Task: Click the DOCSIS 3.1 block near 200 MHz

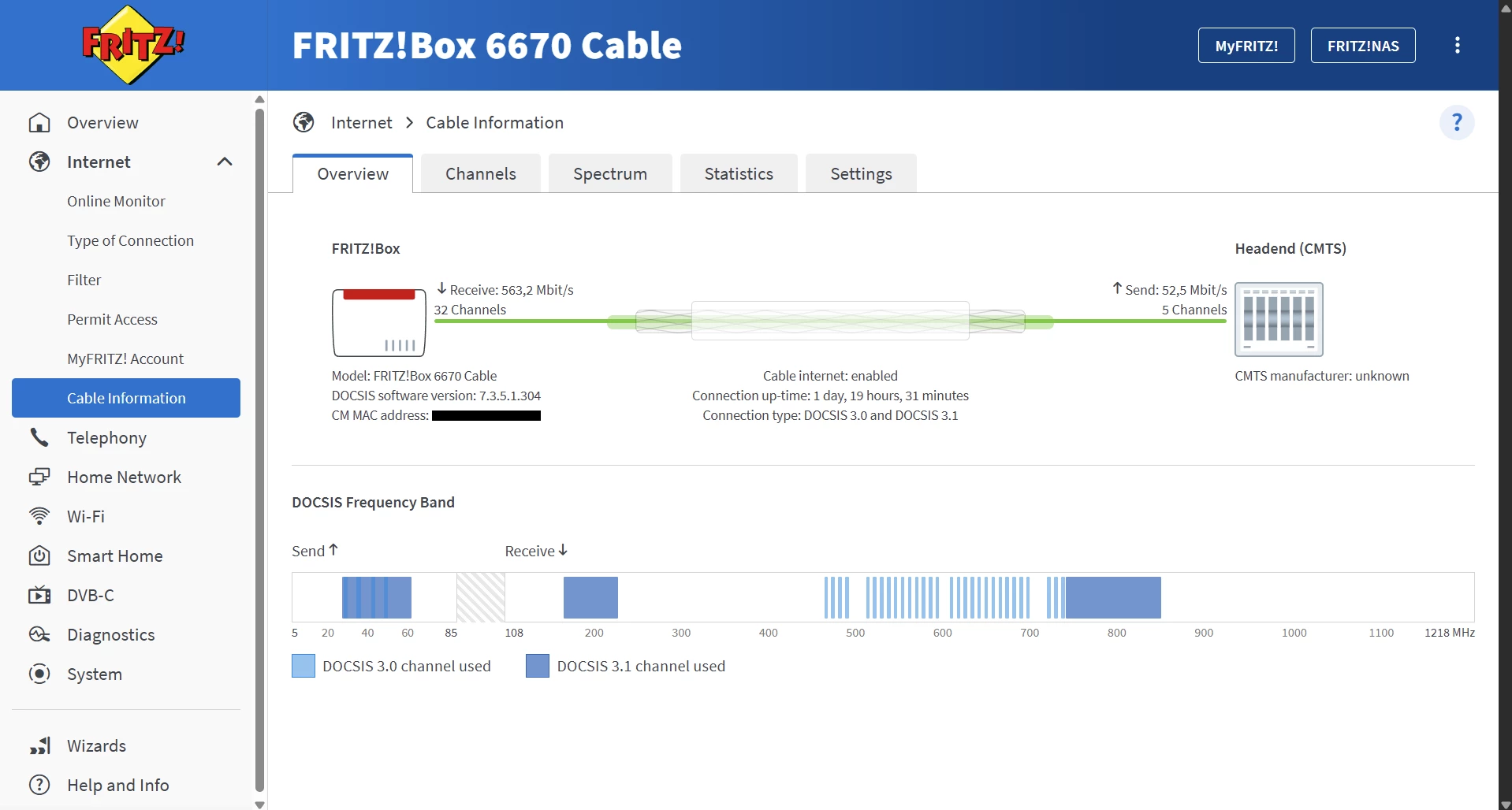Action: [590, 597]
